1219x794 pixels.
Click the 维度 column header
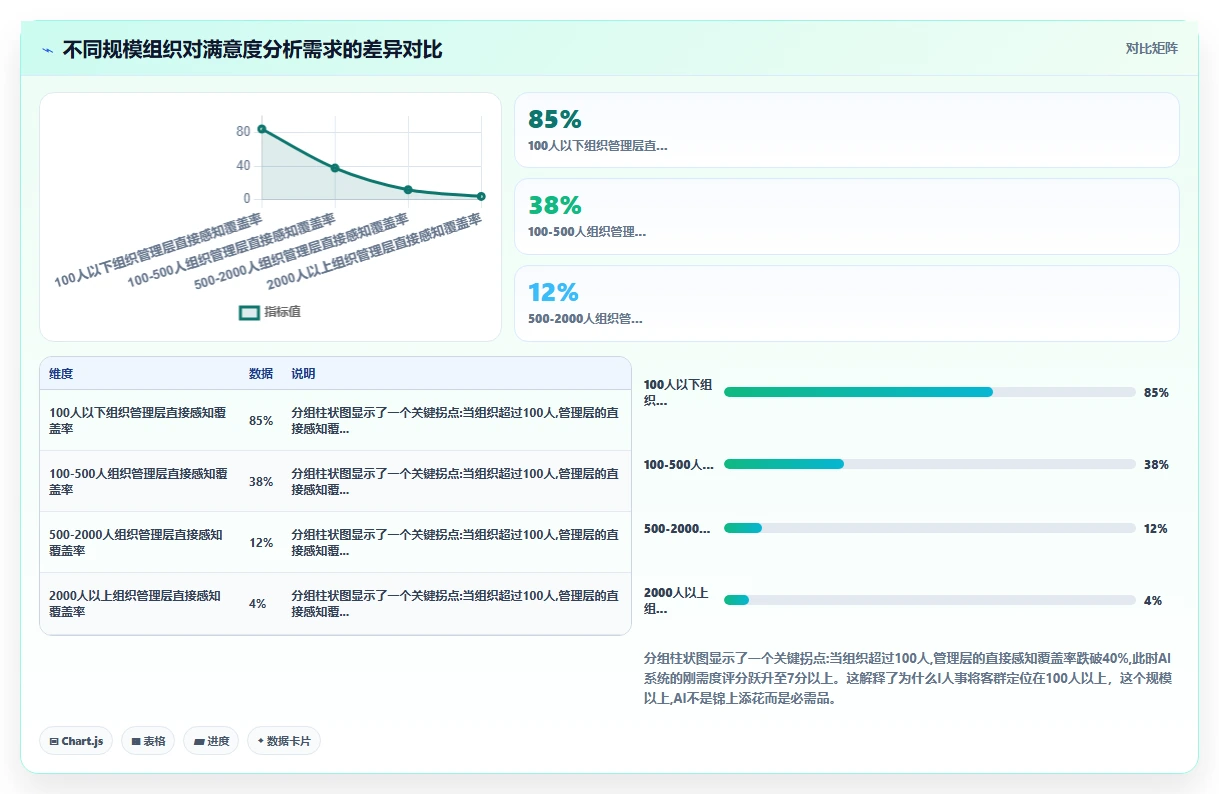click(61, 374)
